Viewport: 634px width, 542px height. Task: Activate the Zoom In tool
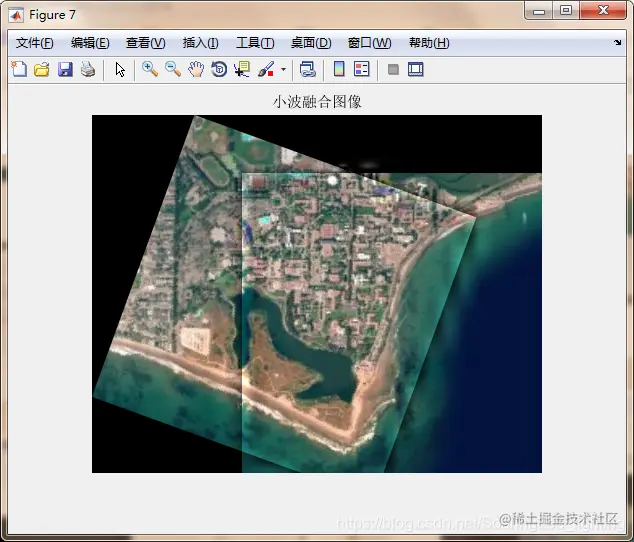[x=150, y=69]
